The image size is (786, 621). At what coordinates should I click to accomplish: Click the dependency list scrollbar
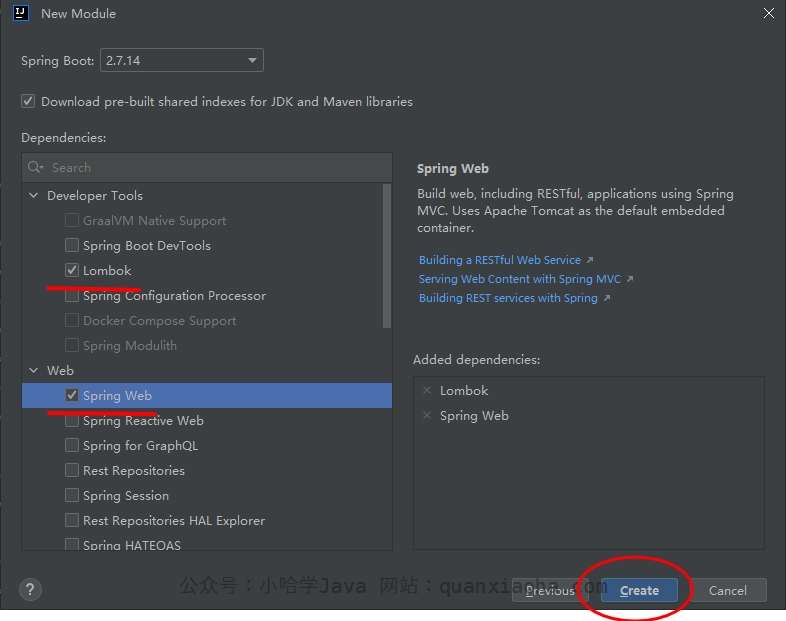(x=386, y=256)
